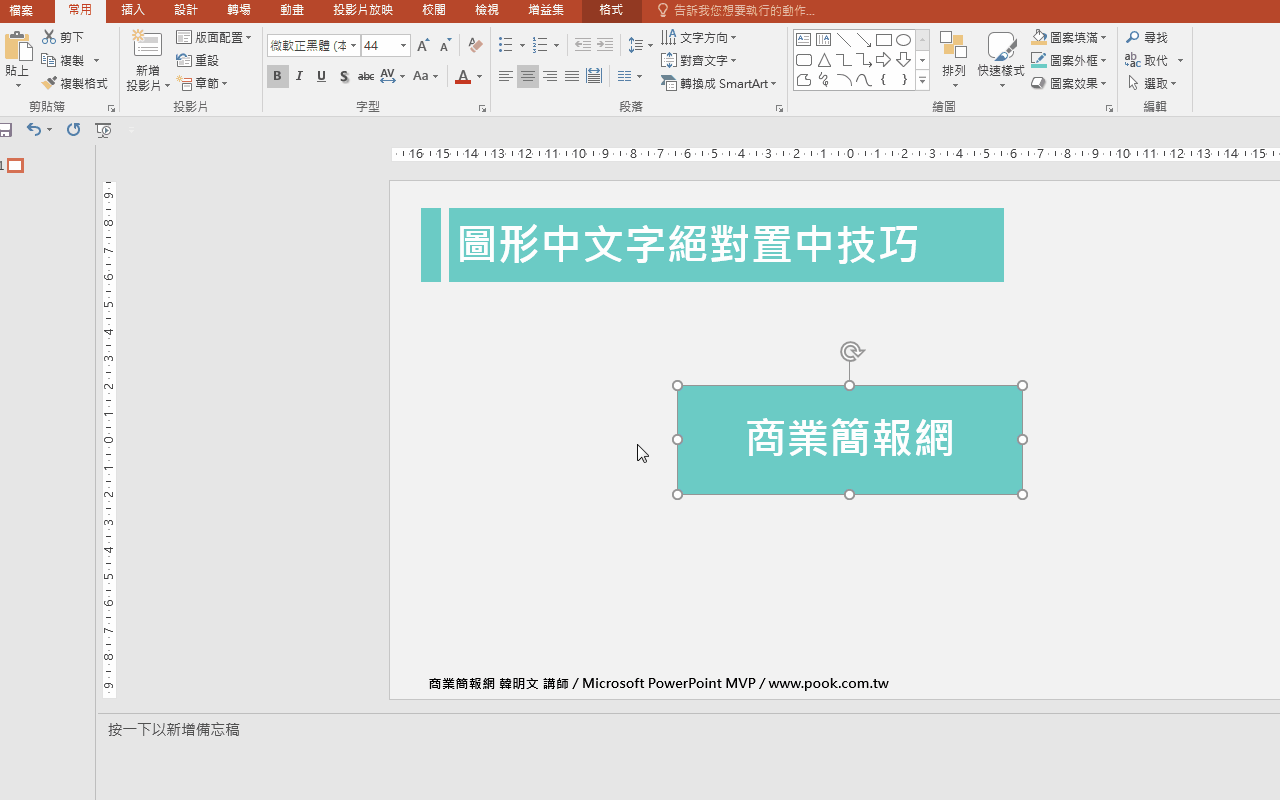The image size is (1280, 800).
Task: Select the Format Painter (複製格式) brush
Action: (75, 83)
